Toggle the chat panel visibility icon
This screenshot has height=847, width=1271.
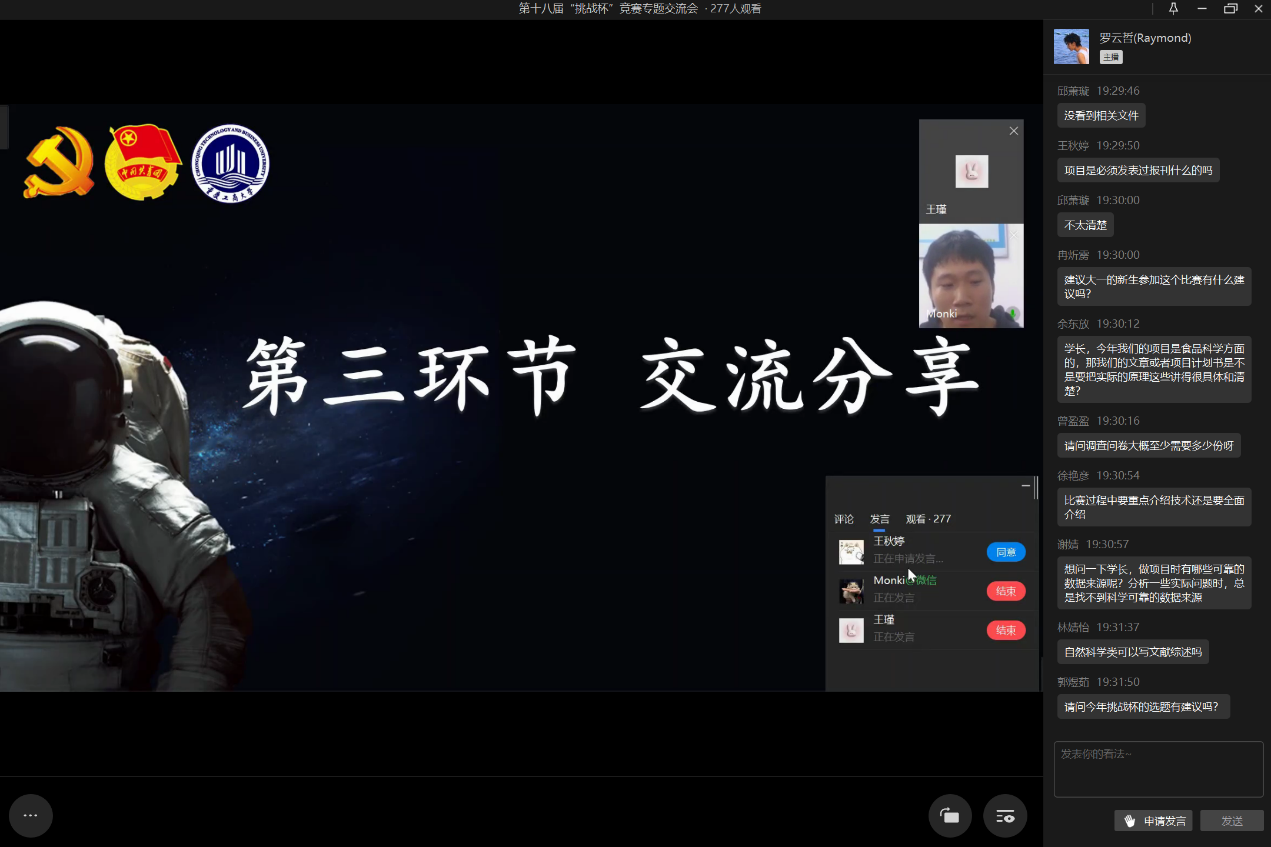click(1005, 816)
